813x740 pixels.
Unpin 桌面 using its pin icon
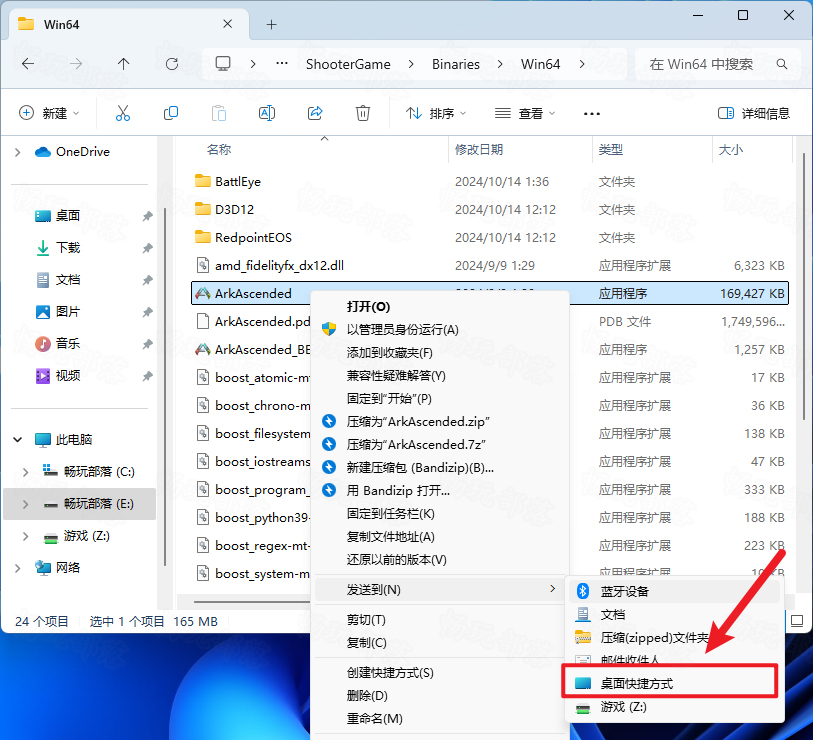click(148, 216)
